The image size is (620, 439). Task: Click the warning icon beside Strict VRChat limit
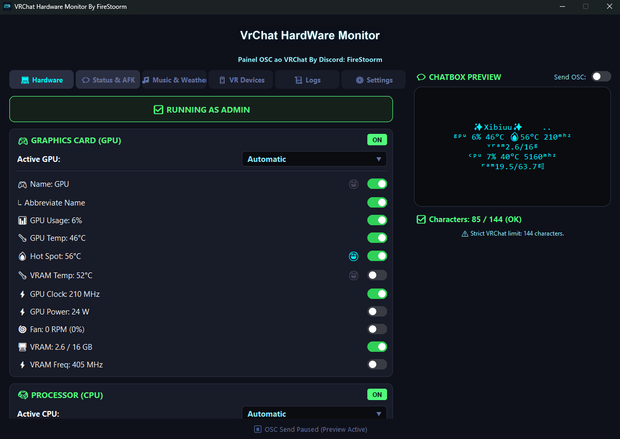(x=465, y=234)
